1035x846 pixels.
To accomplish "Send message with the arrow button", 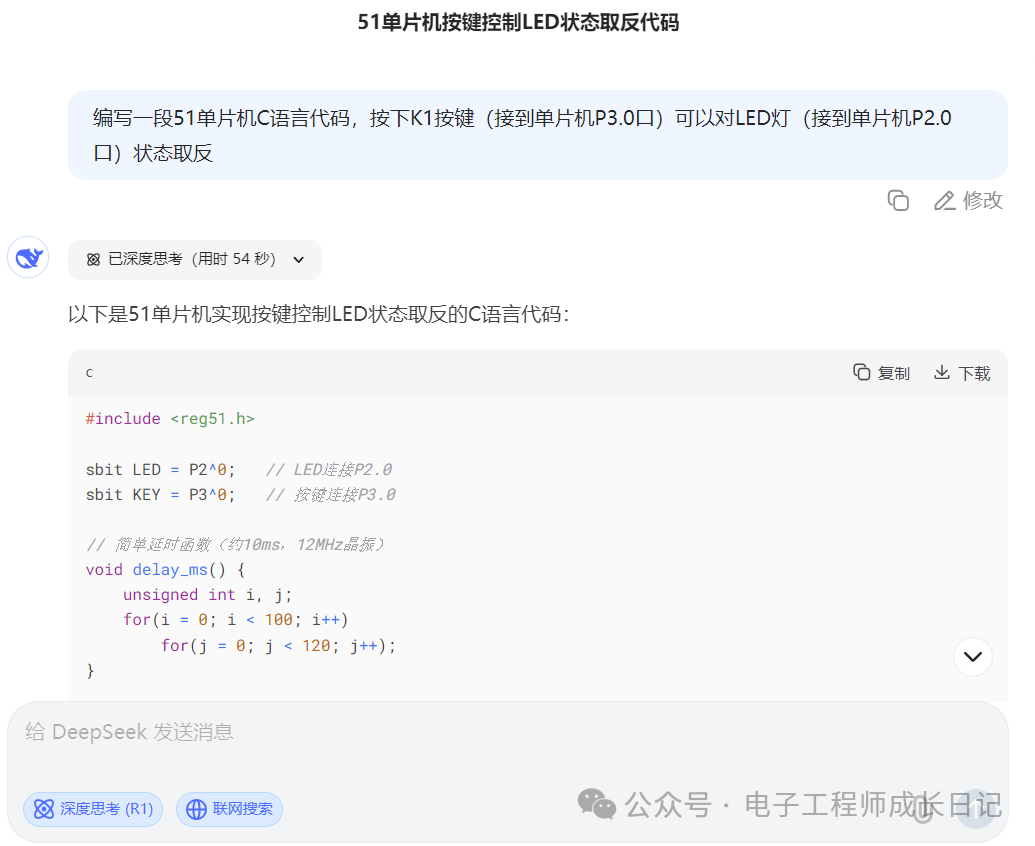I will pyautogui.click(x=976, y=810).
